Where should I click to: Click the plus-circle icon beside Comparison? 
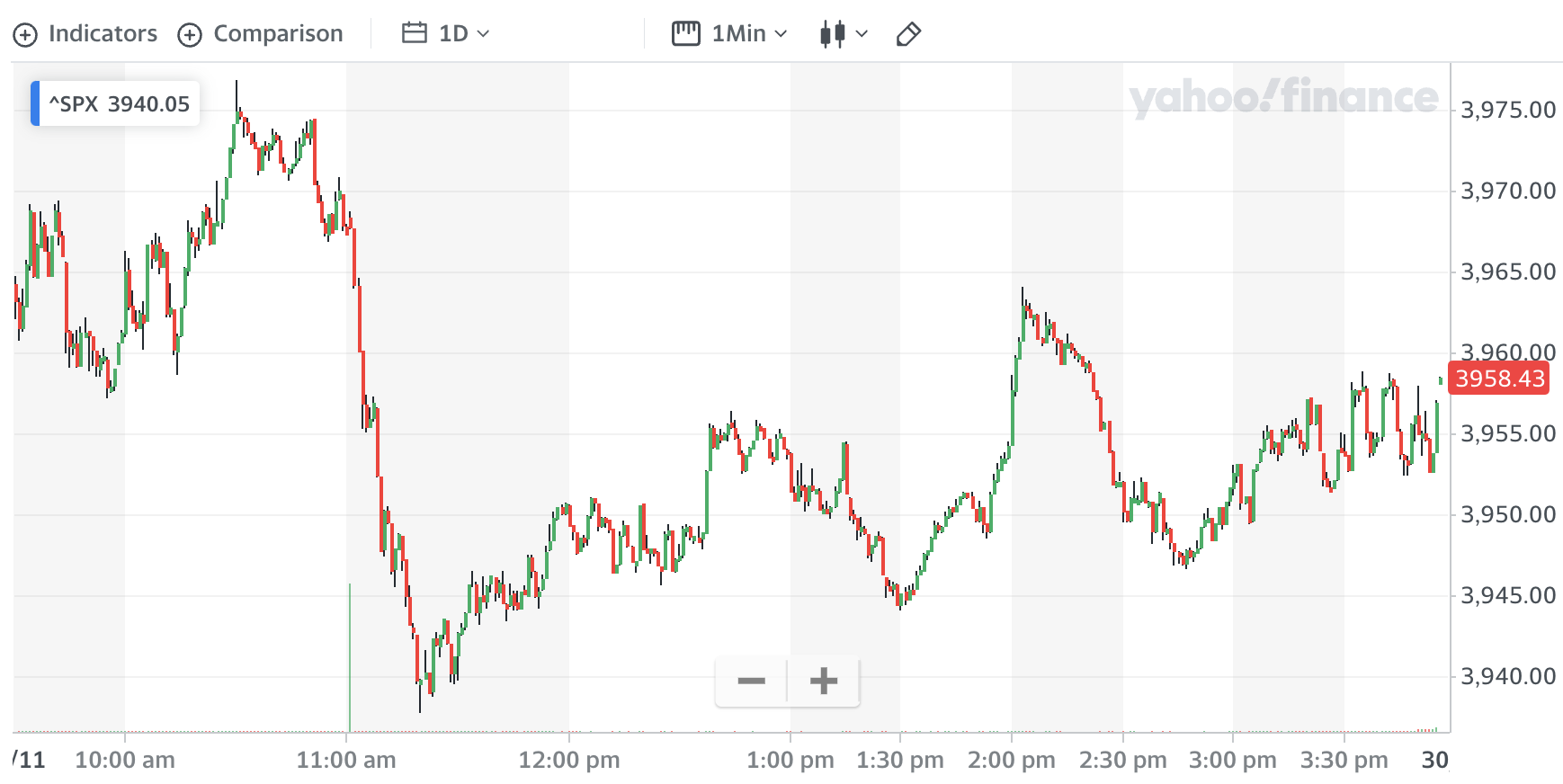pyautogui.click(x=190, y=35)
